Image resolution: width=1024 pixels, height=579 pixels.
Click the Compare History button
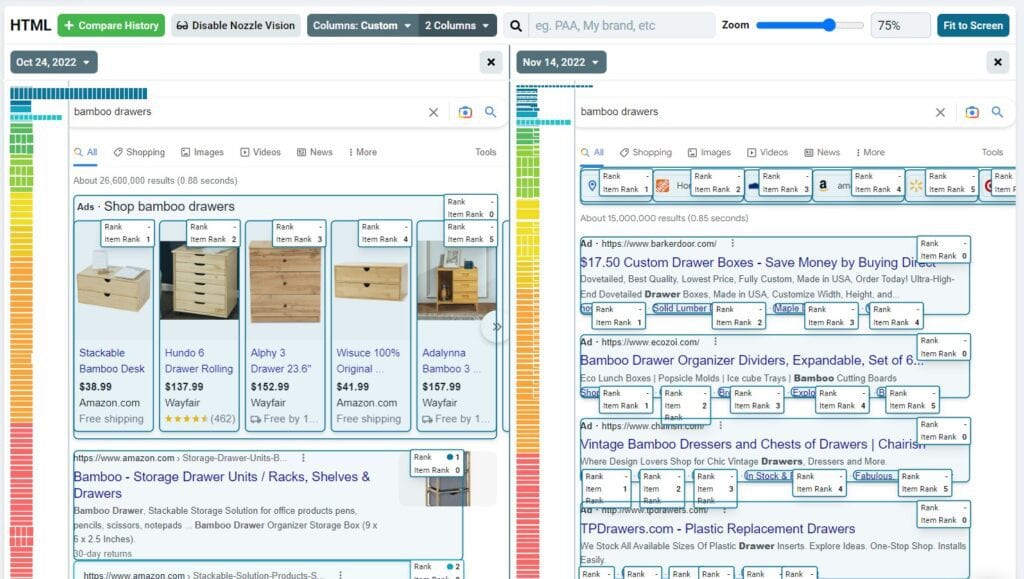(x=111, y=25)
